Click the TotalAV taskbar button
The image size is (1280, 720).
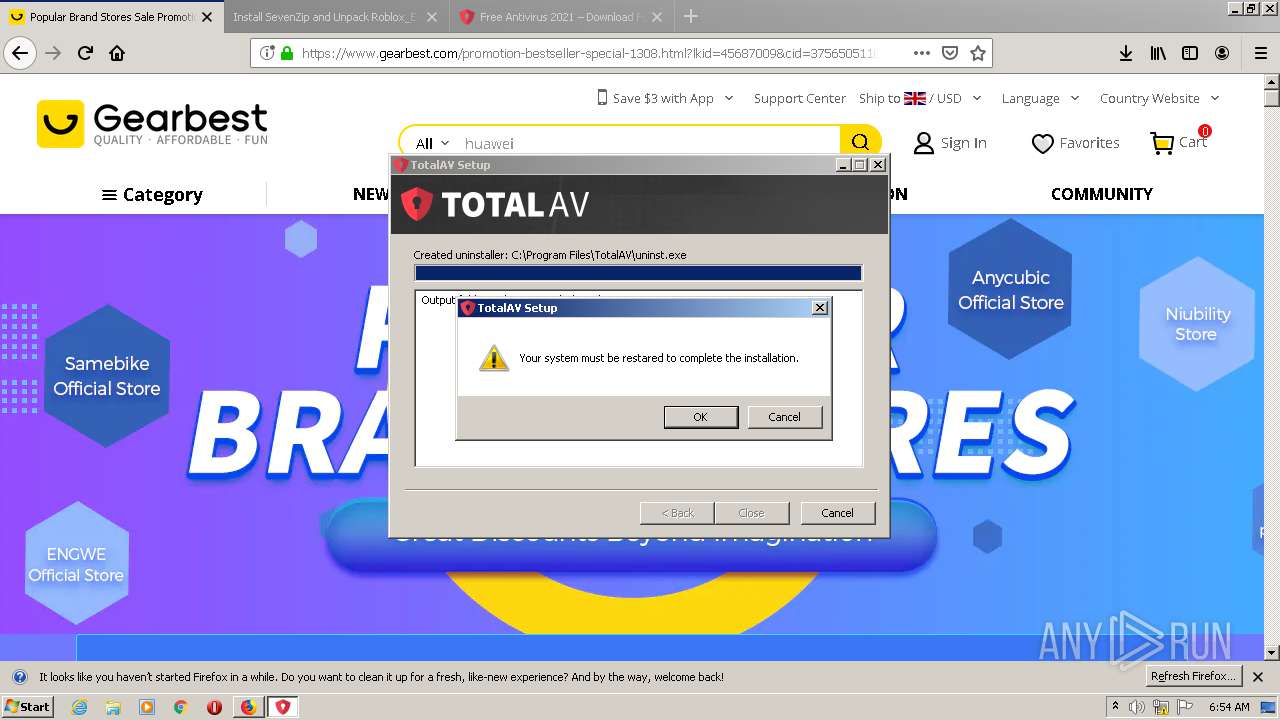click(x=283, y=707)
